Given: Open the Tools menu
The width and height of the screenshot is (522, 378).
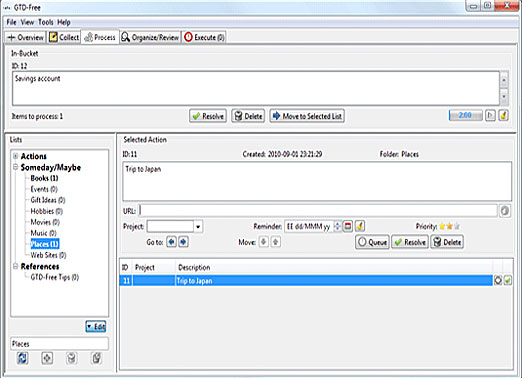Looking at the screenshot, I should [x=46, y=22].
